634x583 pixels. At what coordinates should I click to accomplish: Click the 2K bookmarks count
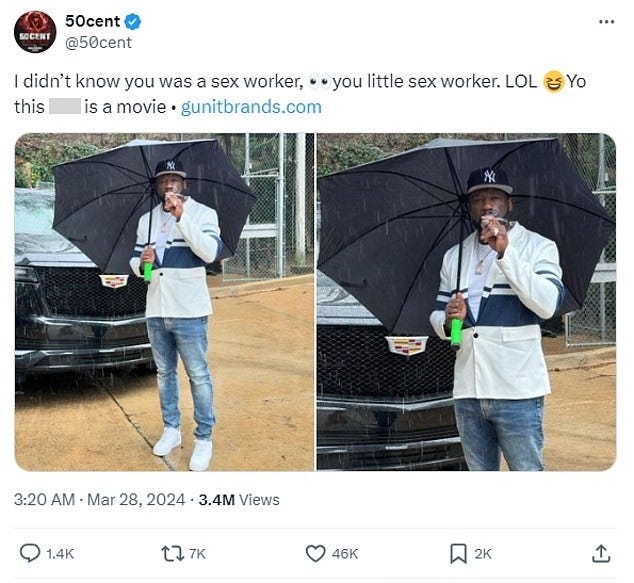[x=483, y=553]
